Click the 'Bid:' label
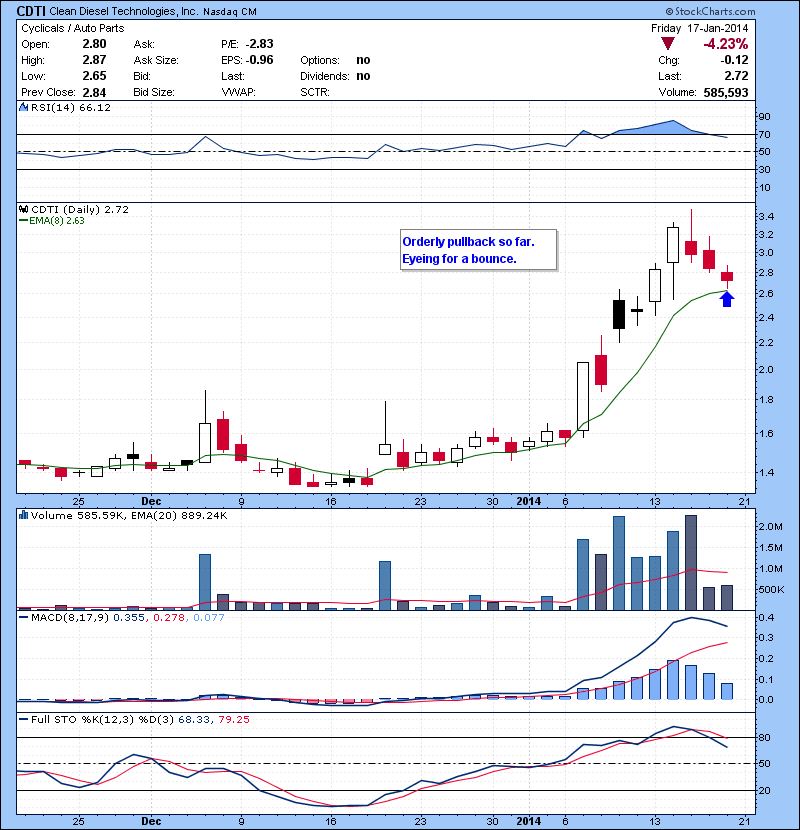The width and height of the screenshot is (800, 830). pos(142,76)
